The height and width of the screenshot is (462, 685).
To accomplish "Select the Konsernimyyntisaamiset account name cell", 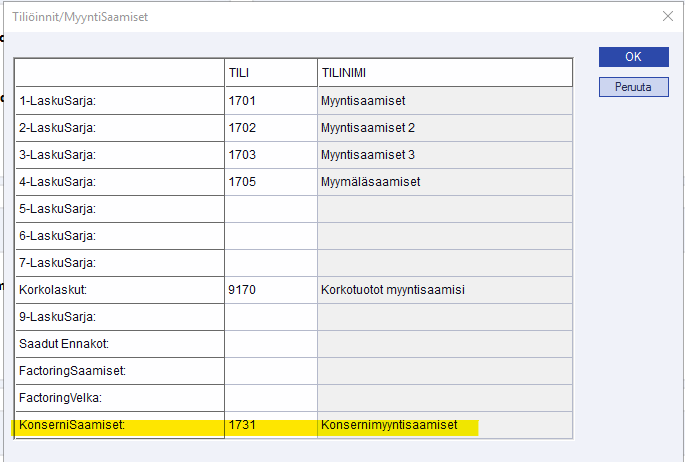I will click(x=444, y=425).
